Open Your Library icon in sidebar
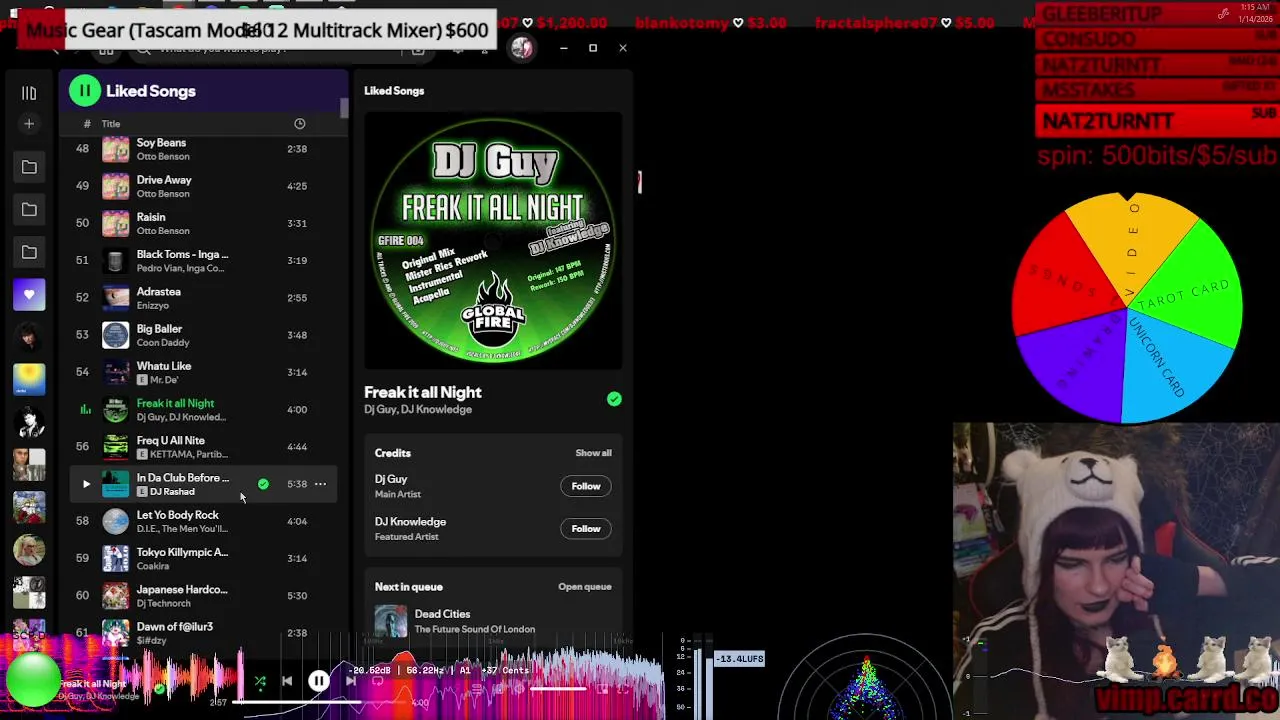 tap(29, 93)
